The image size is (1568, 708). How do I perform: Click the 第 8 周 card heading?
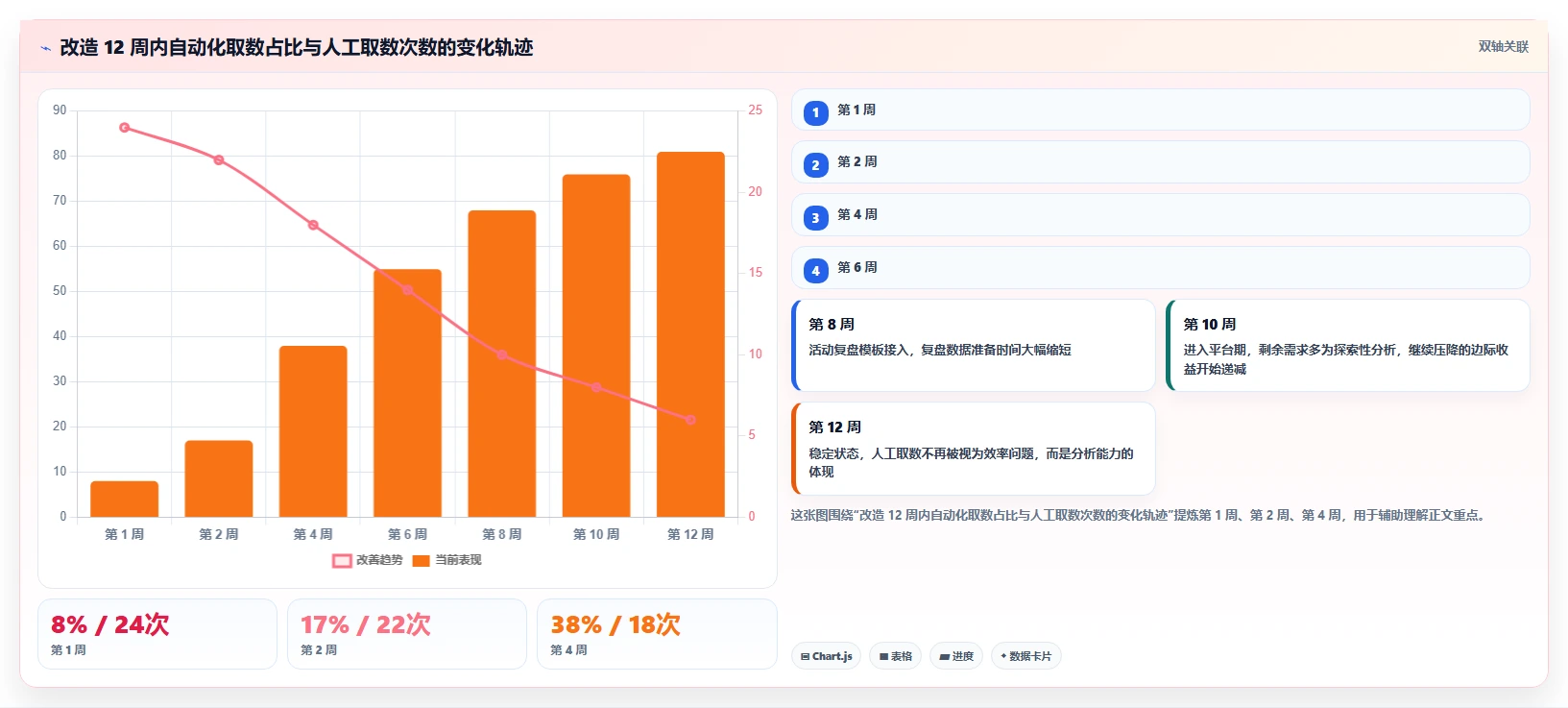pyautogui.click(x=831, y=325)
